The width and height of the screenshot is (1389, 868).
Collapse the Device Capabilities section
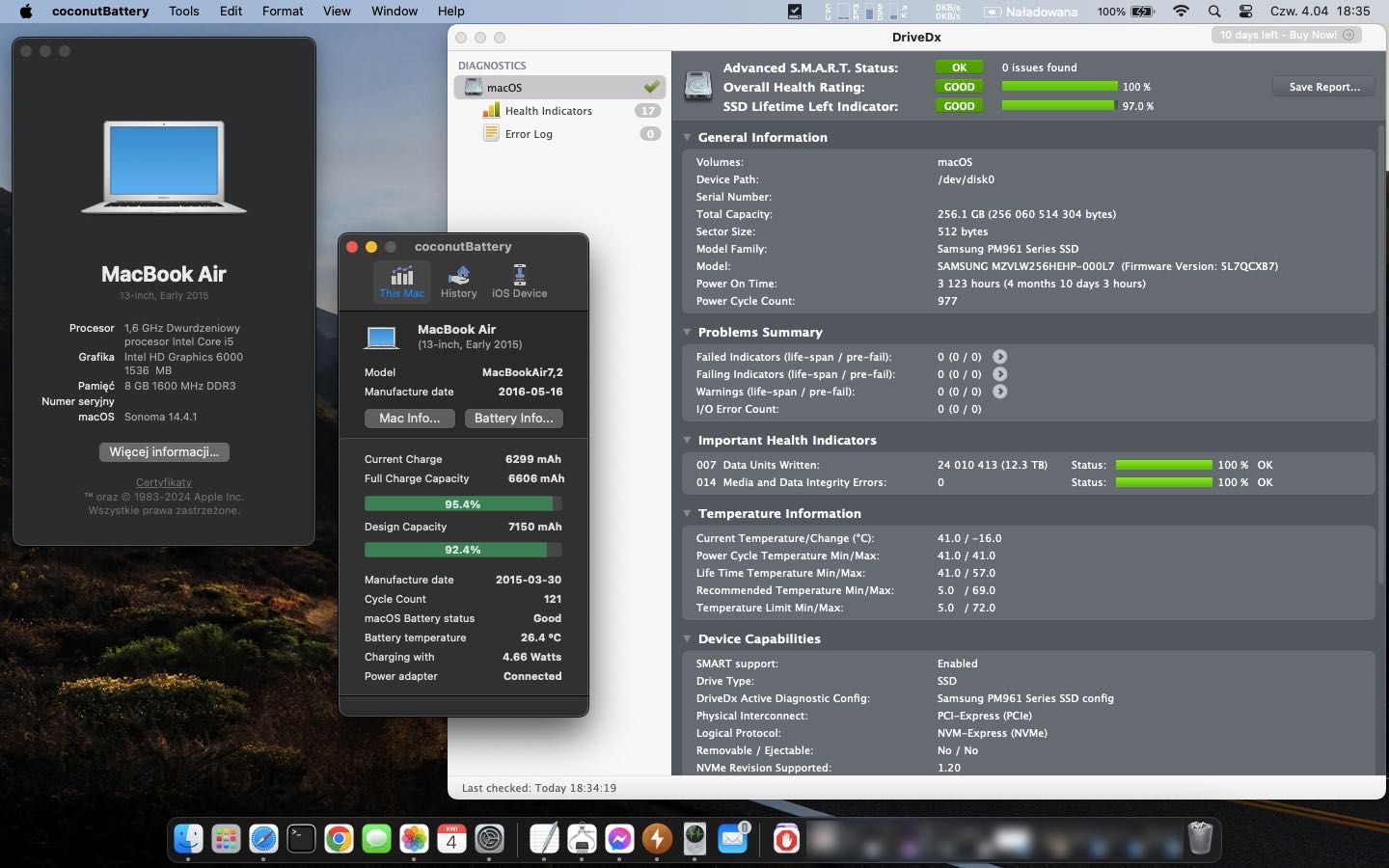687,638
